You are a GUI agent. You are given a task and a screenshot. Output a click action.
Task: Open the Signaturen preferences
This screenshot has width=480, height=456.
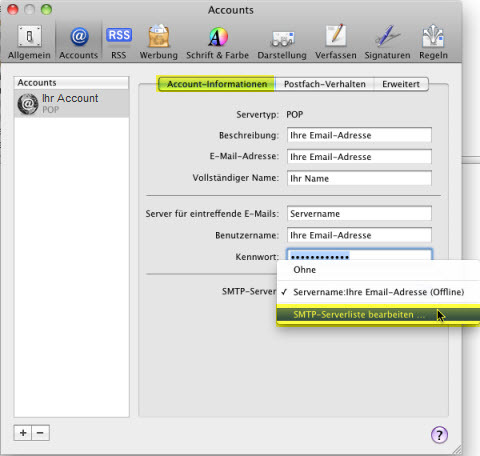click(x=387, y=42)
